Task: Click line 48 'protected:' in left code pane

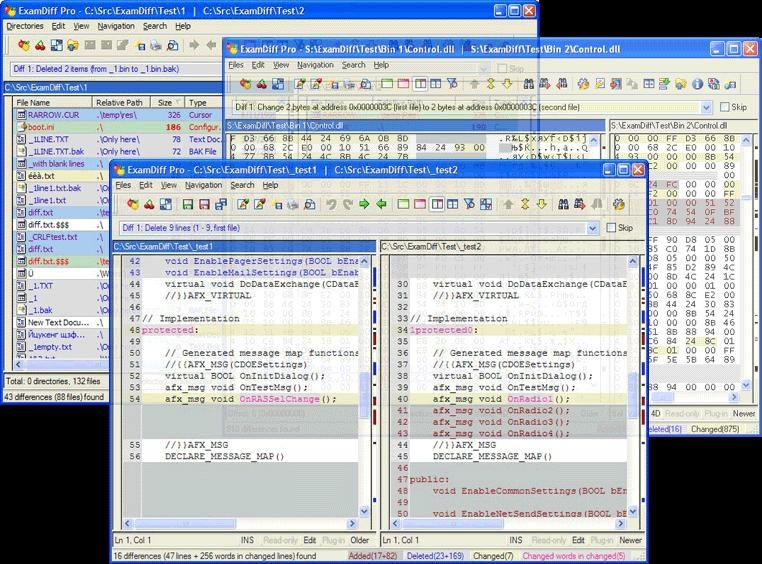Action: coord(241,330)
